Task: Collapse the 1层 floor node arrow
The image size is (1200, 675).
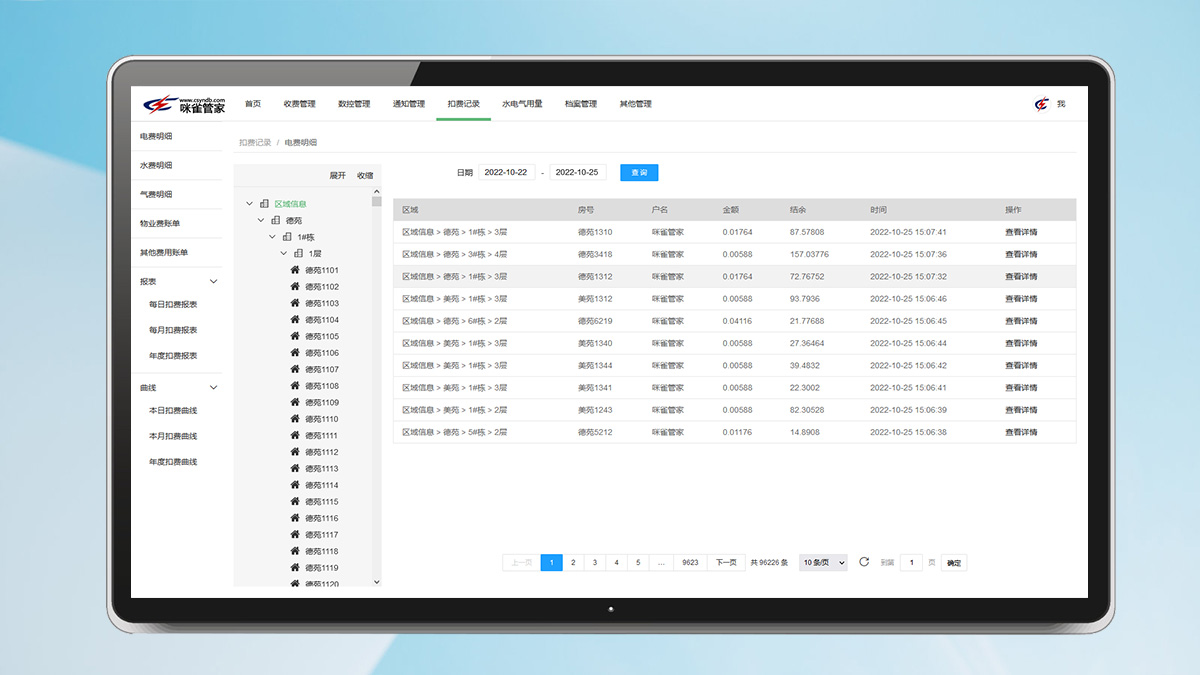Action: (284, 254)
